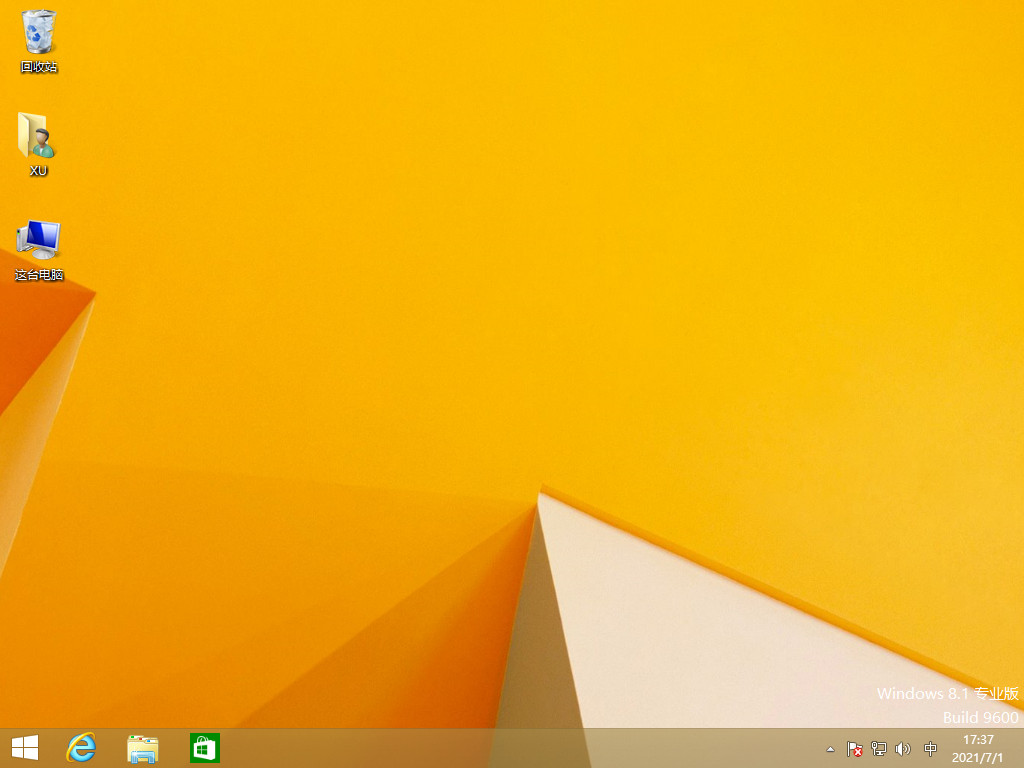Viewport: 1024px width, 768px height.
Task: Open the volume slider from the tray
Action: (x=903, y=748)
